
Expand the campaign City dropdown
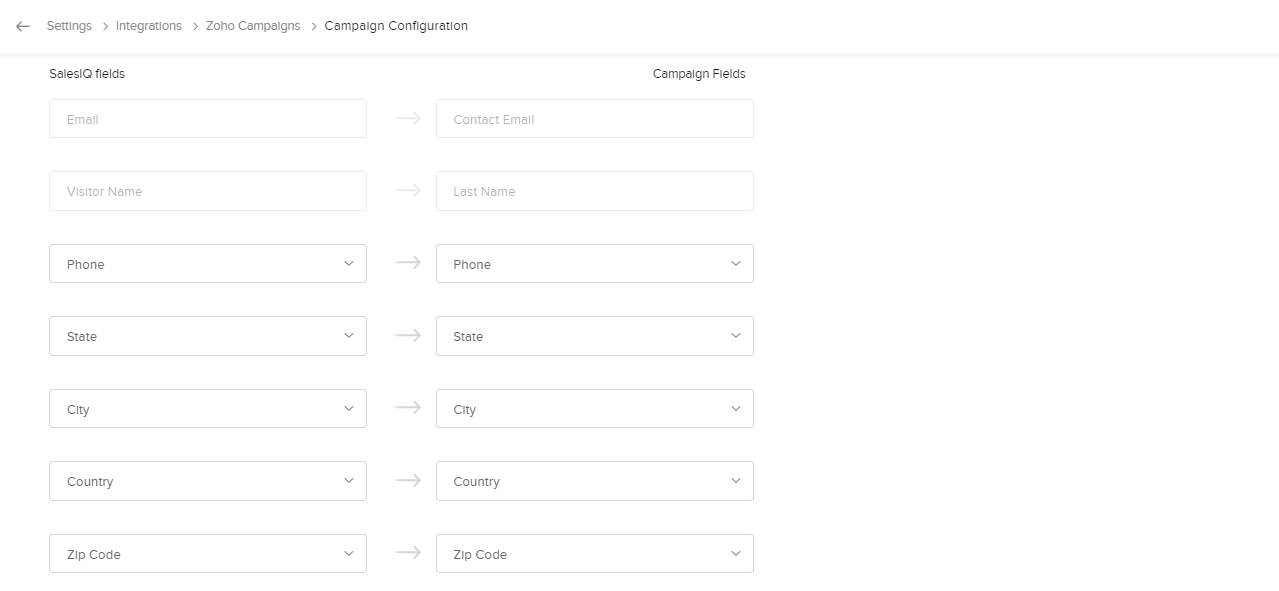[x=594, y=409]
